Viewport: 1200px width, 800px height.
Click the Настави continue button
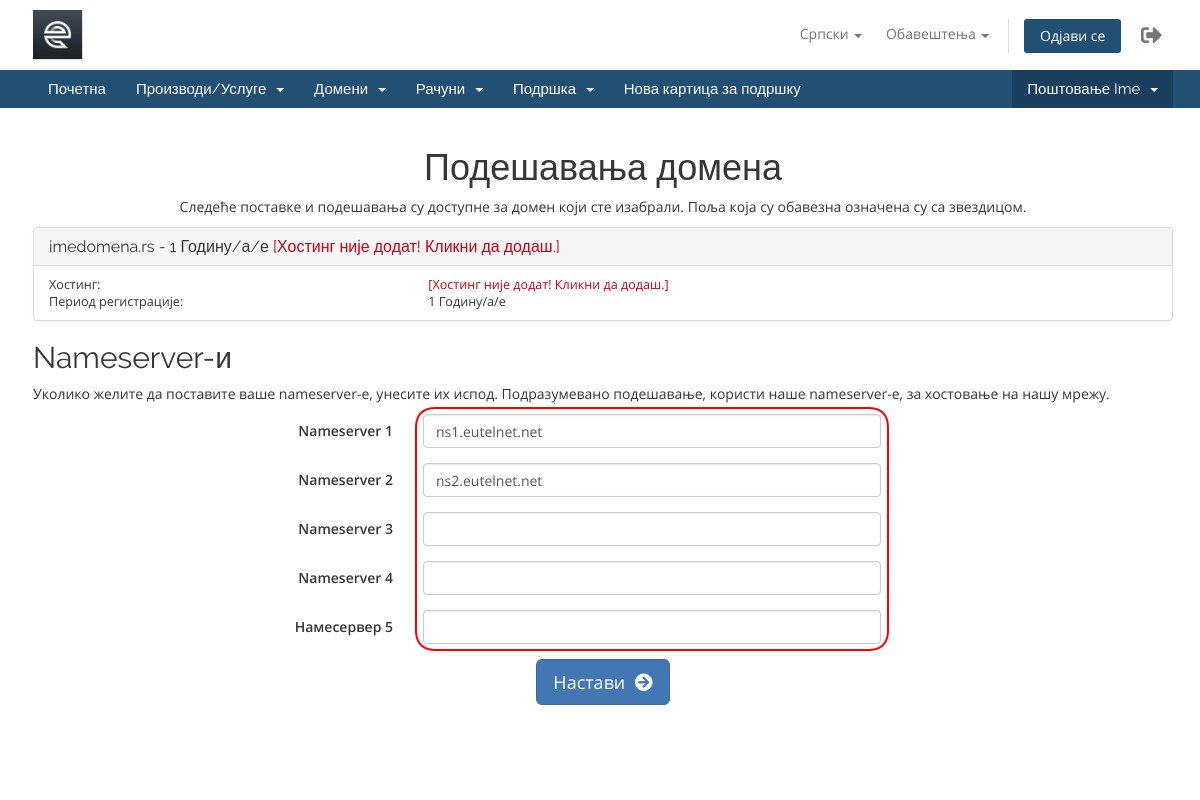pos(603,682)
